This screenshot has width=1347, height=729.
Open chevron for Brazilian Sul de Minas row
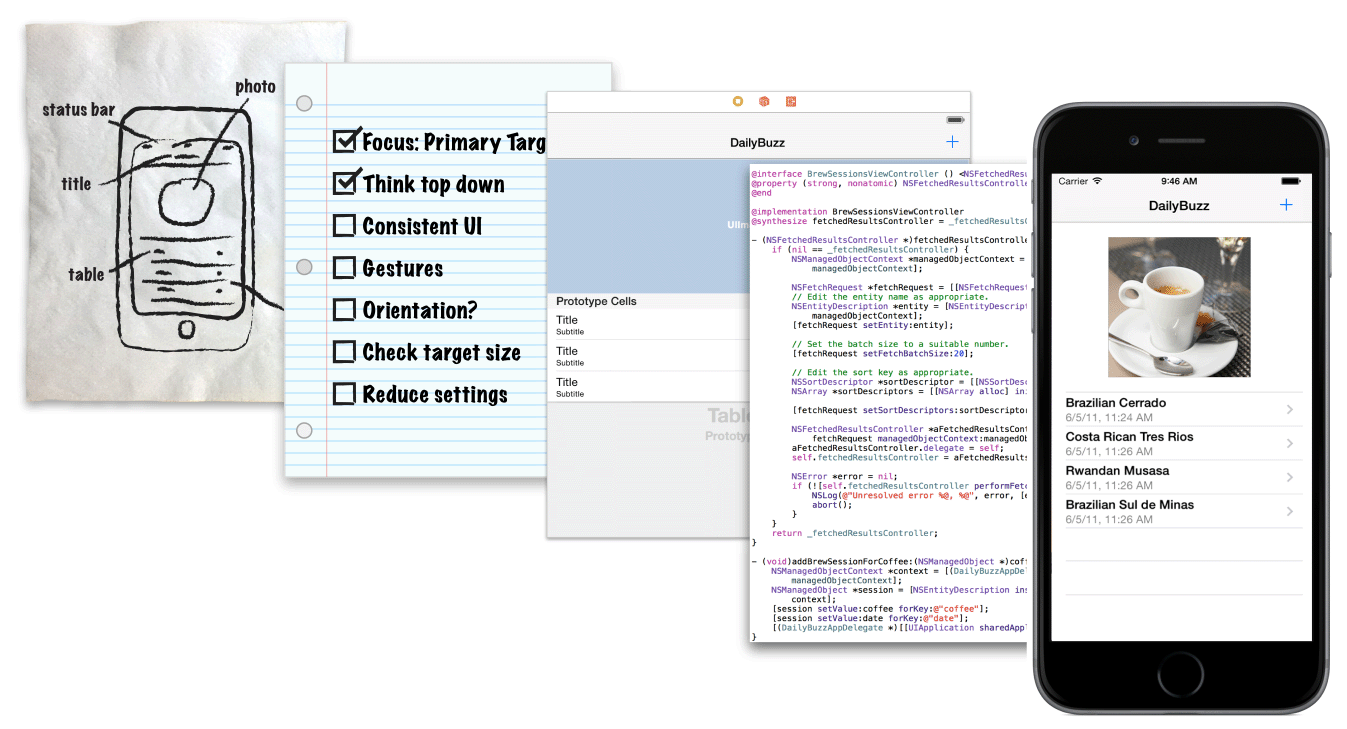point(1290,512)
